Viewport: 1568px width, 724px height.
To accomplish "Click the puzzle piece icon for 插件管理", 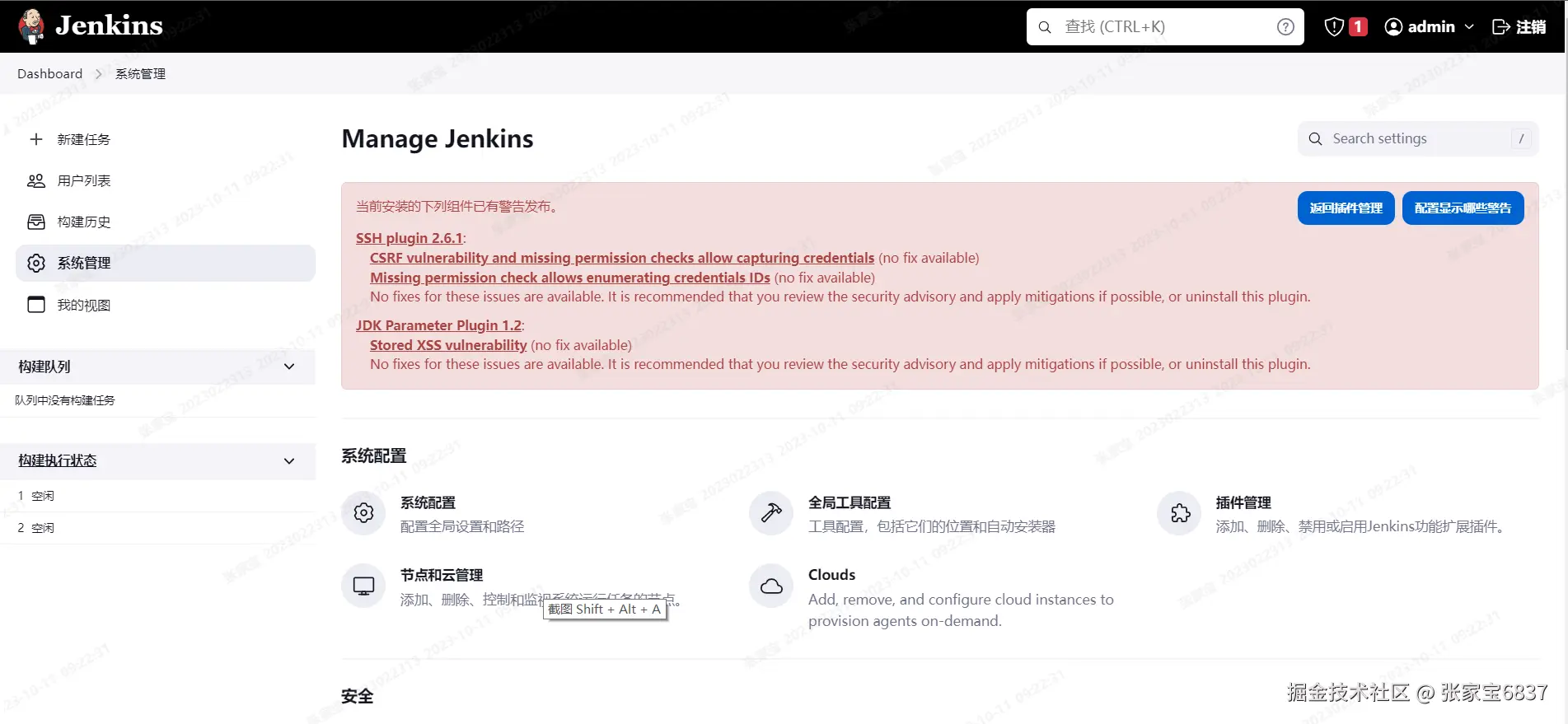I will point(1180,513).
